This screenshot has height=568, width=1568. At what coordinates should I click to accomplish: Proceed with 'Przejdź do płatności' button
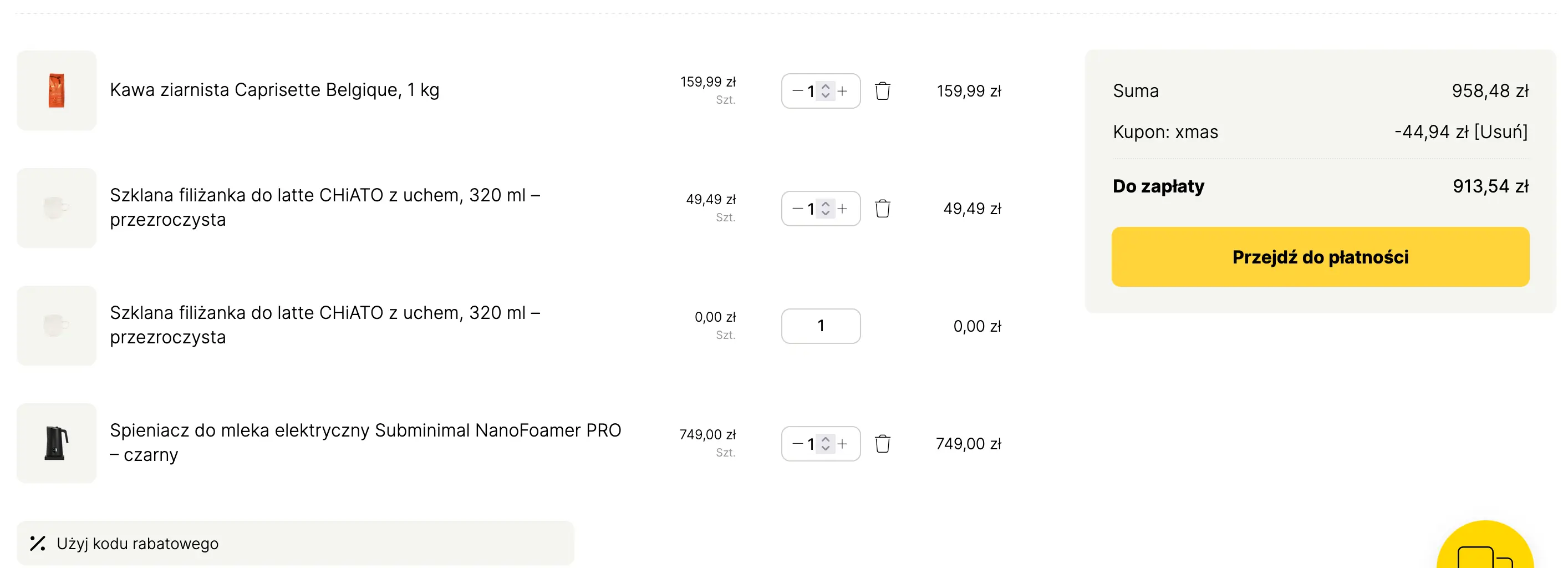tap(1320, 257)
